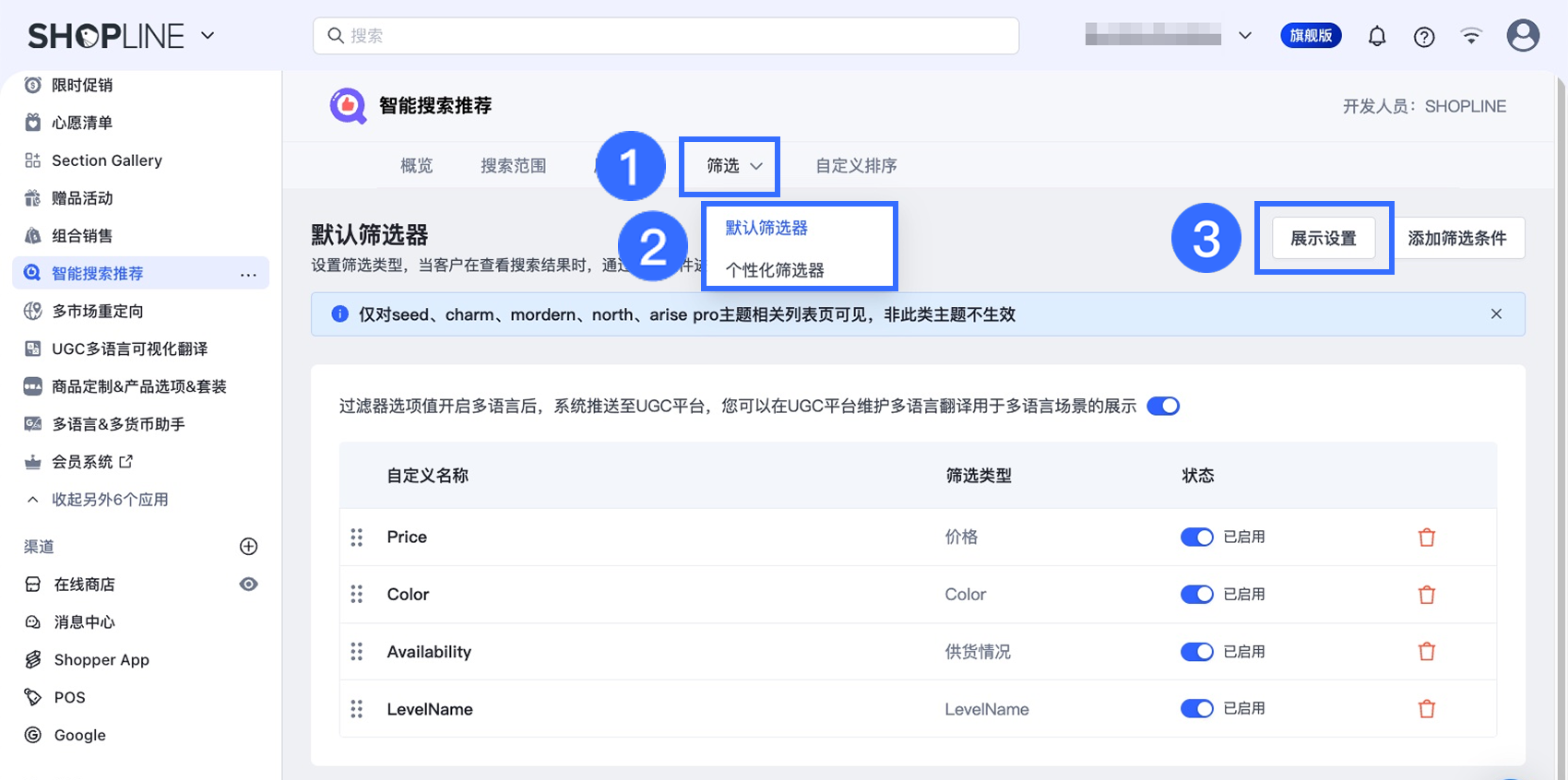The height and width of the screenshot is (780, 1568).
Task: Switch to the 自定义排序 tab
Action: tap(856, 166)
